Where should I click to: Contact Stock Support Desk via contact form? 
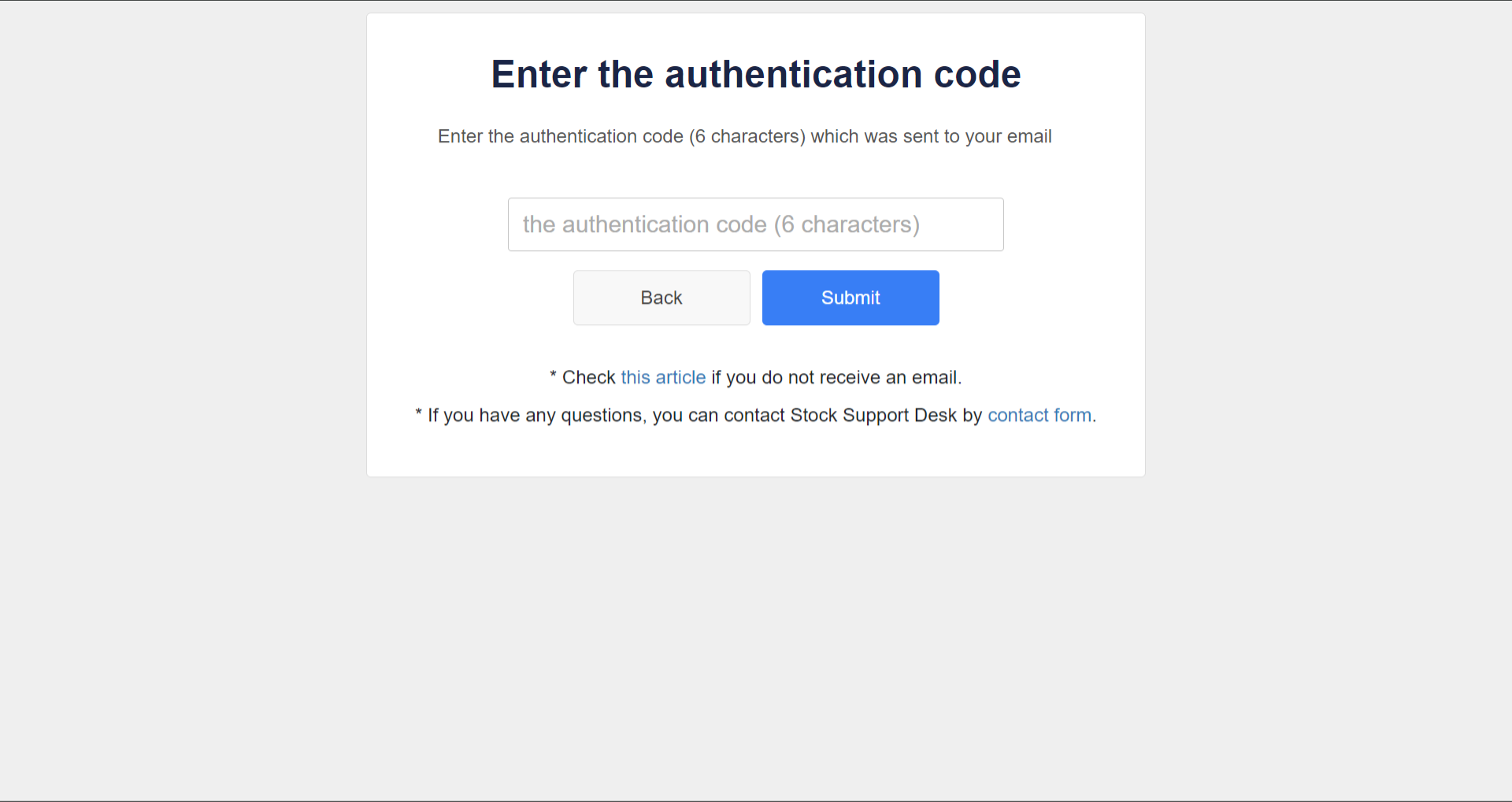(x=1039, y=415)
